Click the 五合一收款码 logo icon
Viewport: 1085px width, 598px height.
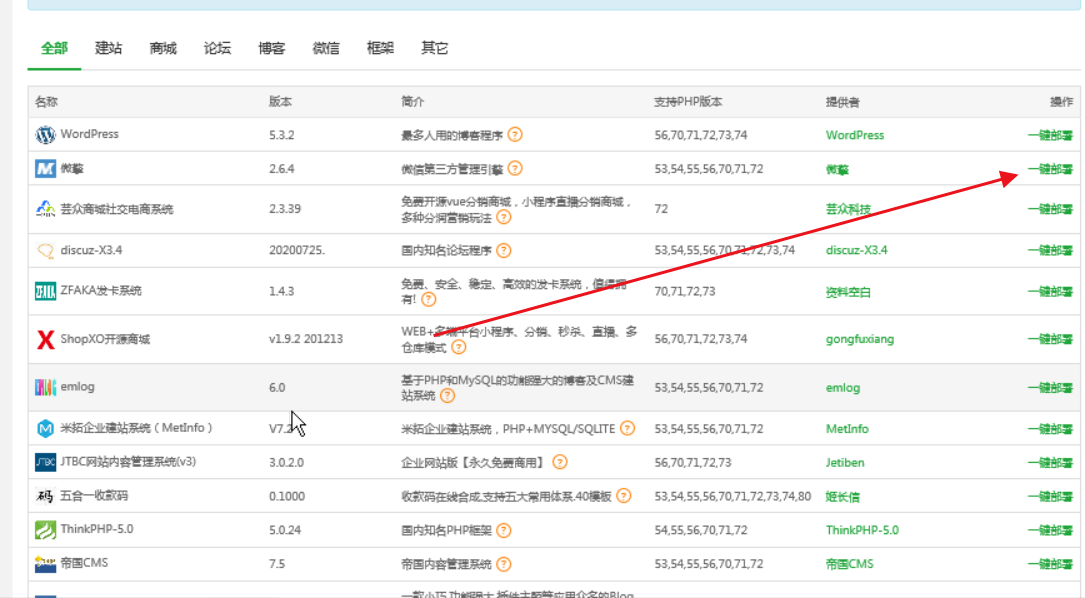coord(45,496)
